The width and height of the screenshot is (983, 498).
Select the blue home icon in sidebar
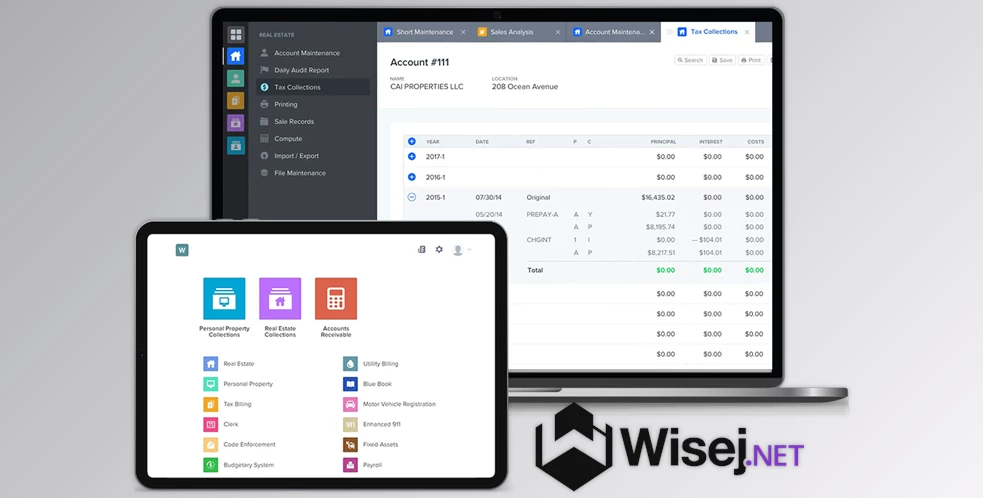[235, 57]
